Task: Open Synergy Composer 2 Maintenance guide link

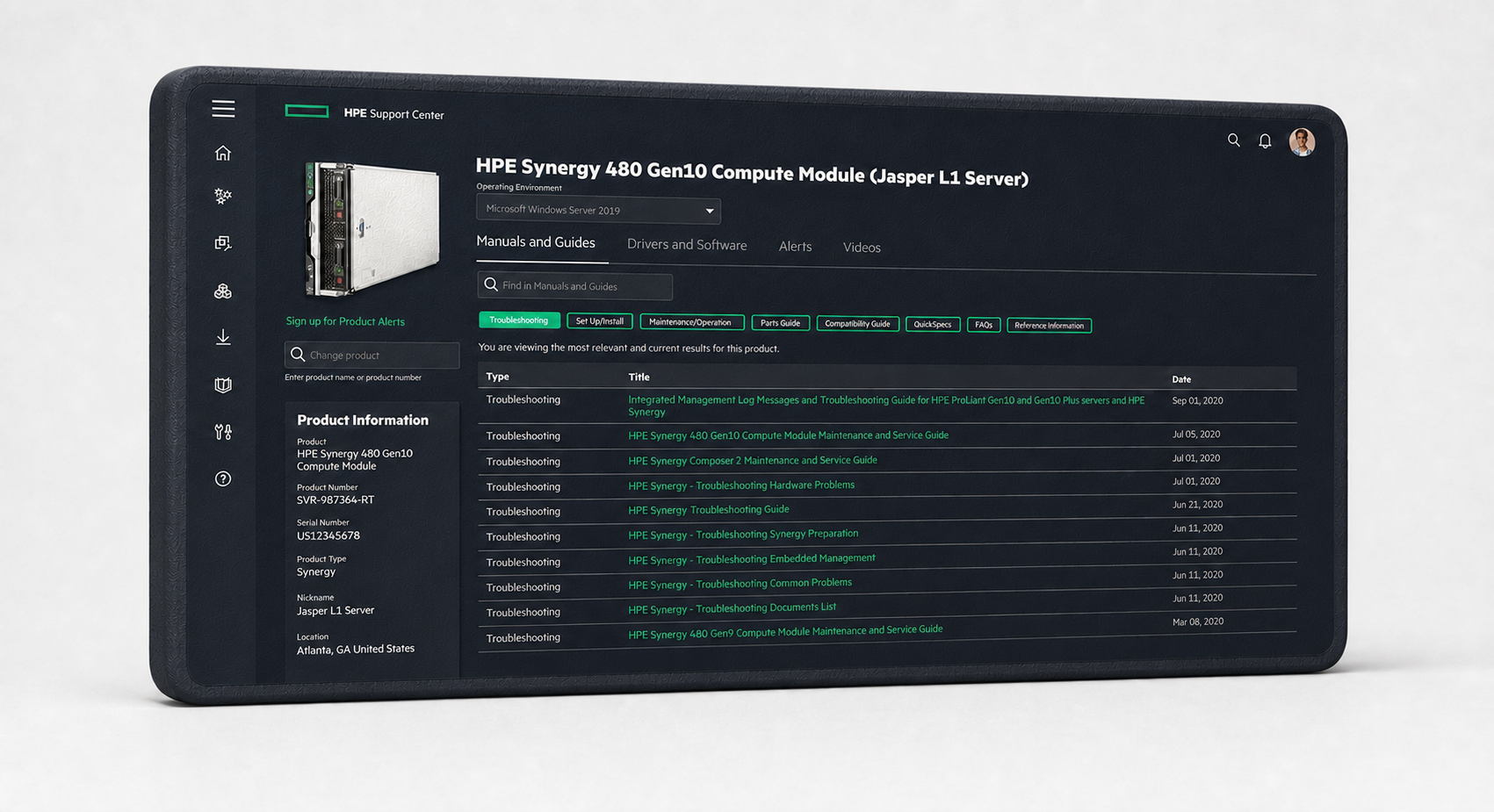Action: pos(753,460)
